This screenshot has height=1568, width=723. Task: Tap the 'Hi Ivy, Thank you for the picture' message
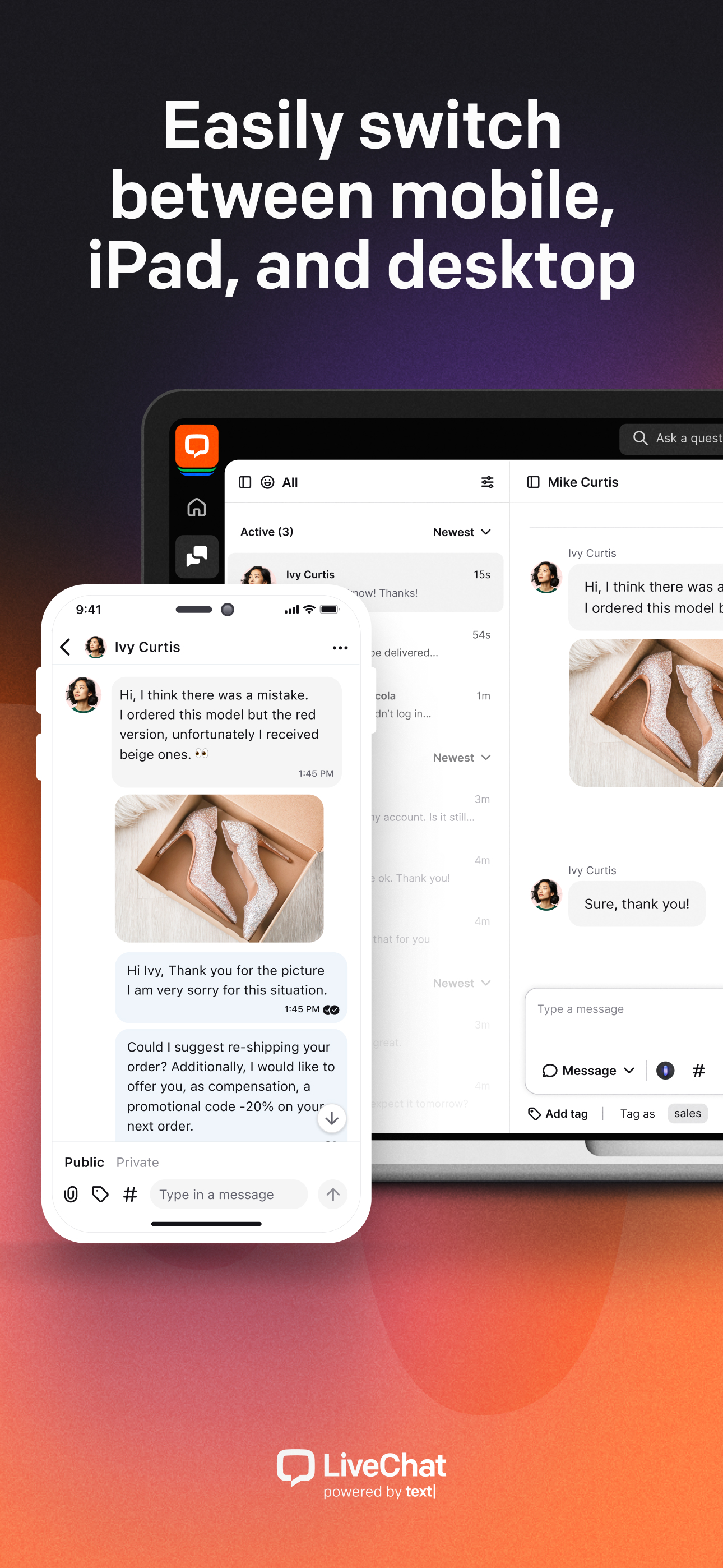pyautogui.click(x=231, y=988)
